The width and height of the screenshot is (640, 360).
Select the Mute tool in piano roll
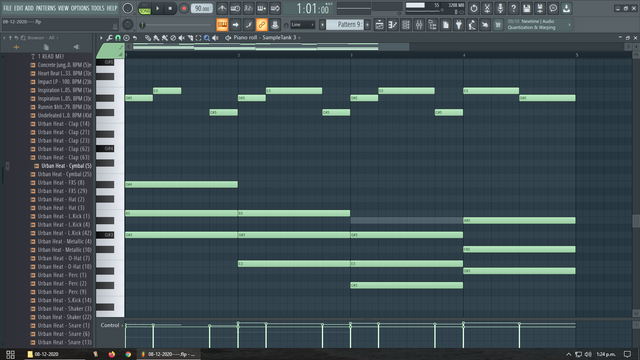pos(181,38)
